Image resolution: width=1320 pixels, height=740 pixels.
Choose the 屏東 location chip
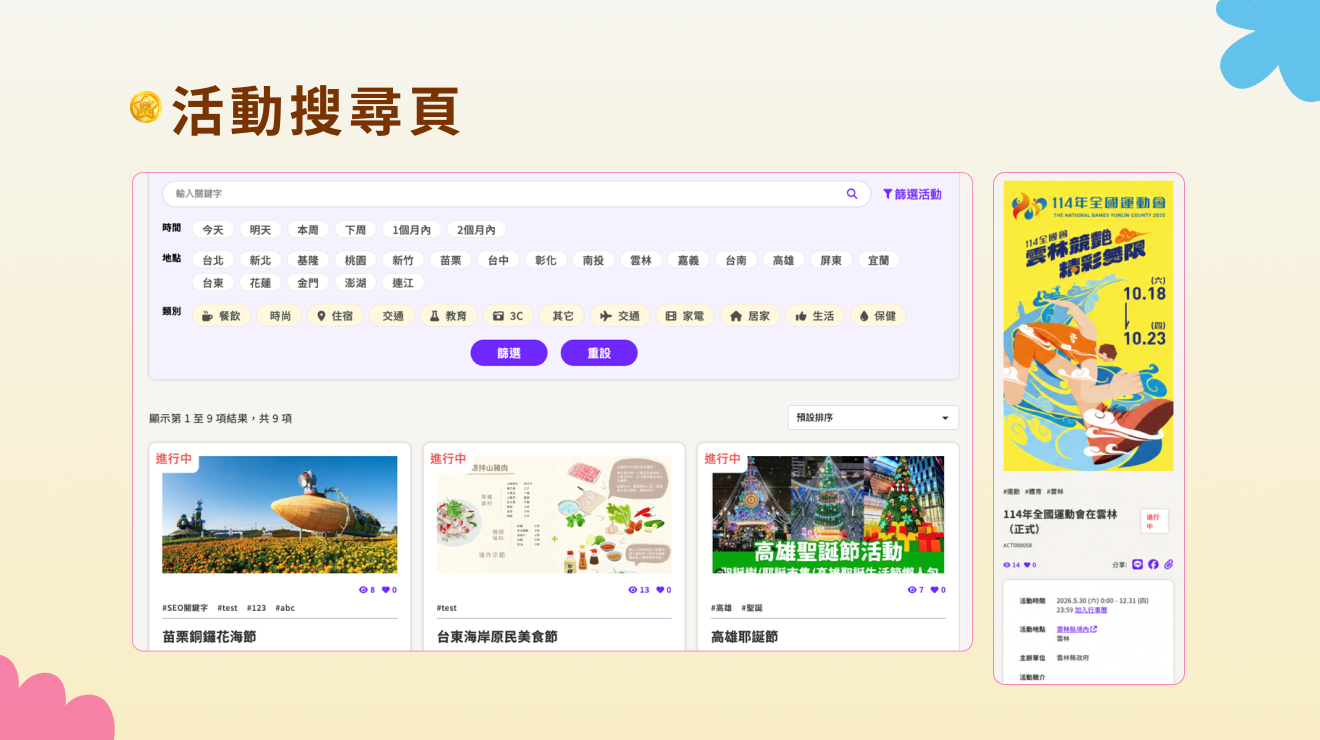click(x=831, y=260)
